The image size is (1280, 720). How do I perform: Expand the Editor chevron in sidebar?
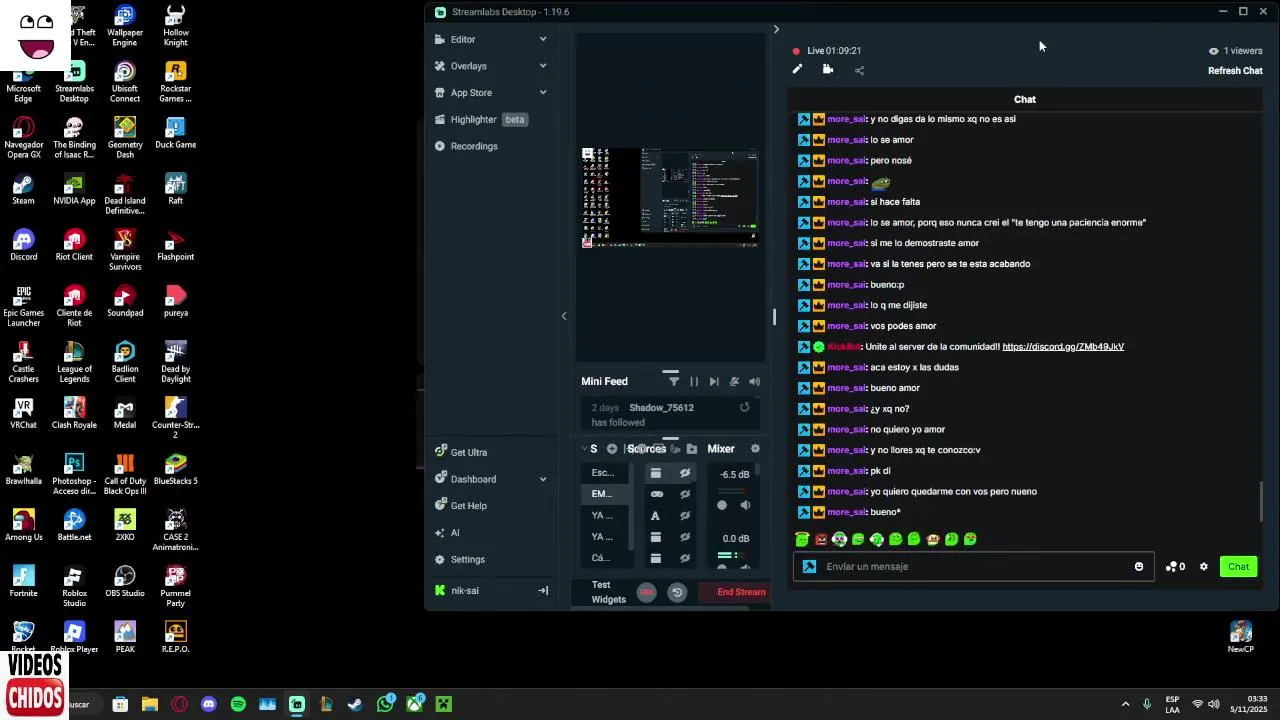tap(543, 39)
